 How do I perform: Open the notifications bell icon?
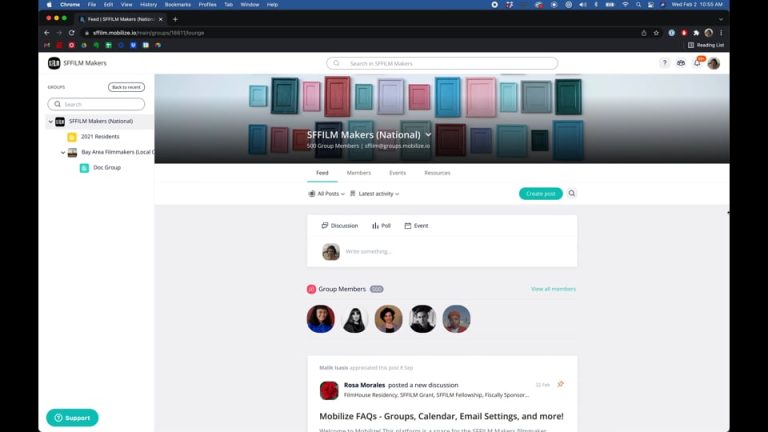click(697, 63)
